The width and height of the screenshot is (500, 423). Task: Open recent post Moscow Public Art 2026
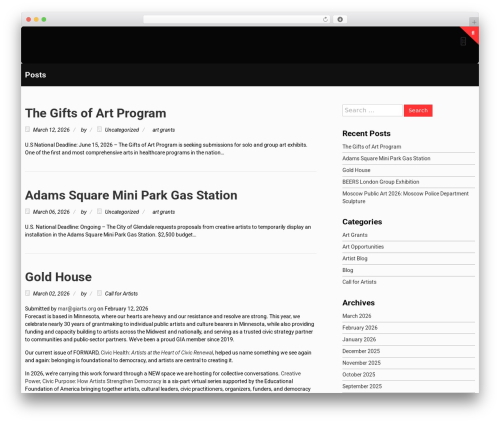405,197
